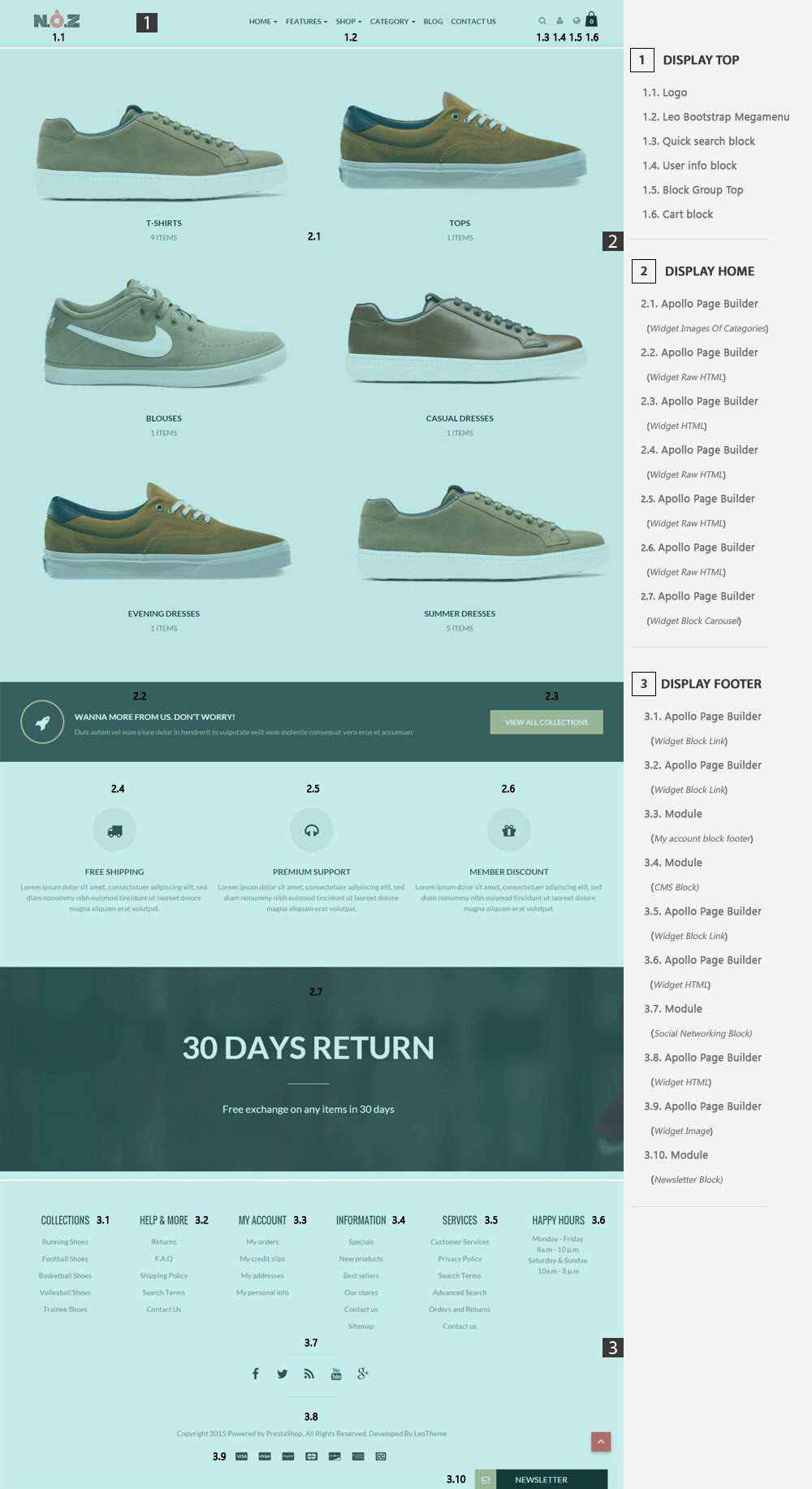
Task: Open the shopping cart bag icon
Action: coord(591,19)
